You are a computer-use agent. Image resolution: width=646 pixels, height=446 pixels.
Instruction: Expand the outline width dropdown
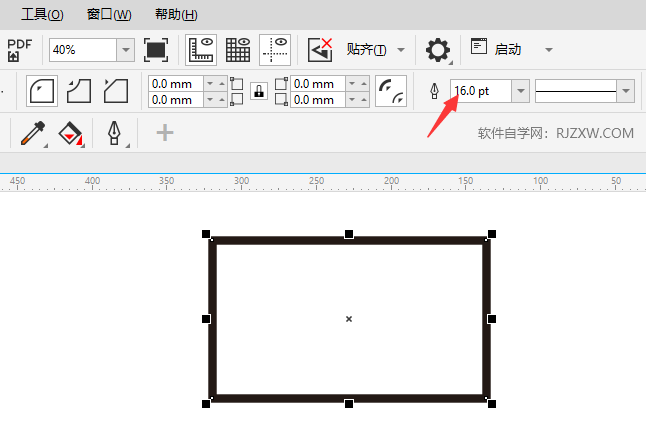tap(521, 91)
